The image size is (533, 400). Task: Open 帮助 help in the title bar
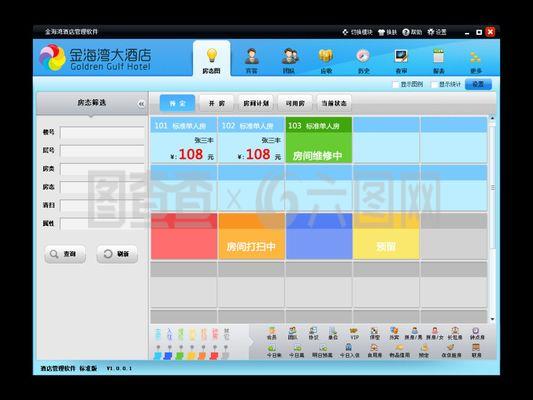click(x=412, y=32)
